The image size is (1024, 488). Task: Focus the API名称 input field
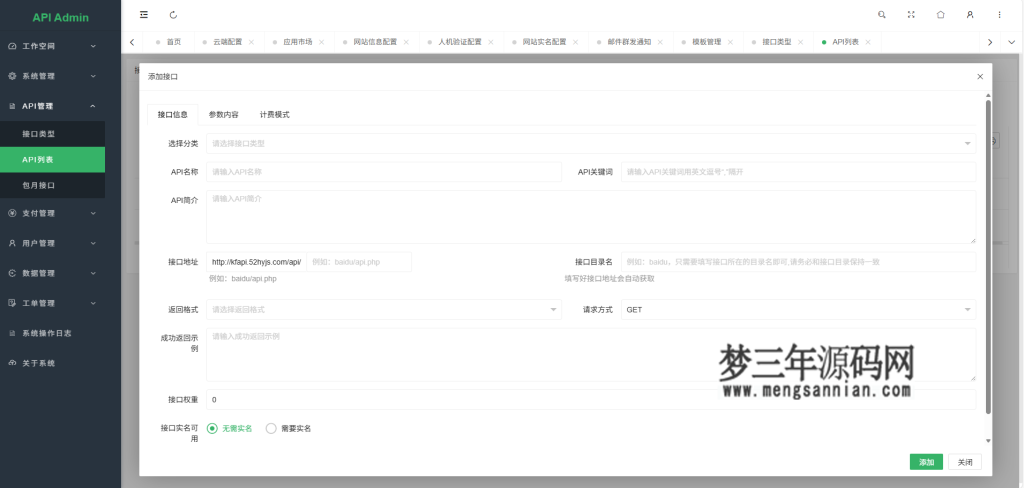(384, 172)
